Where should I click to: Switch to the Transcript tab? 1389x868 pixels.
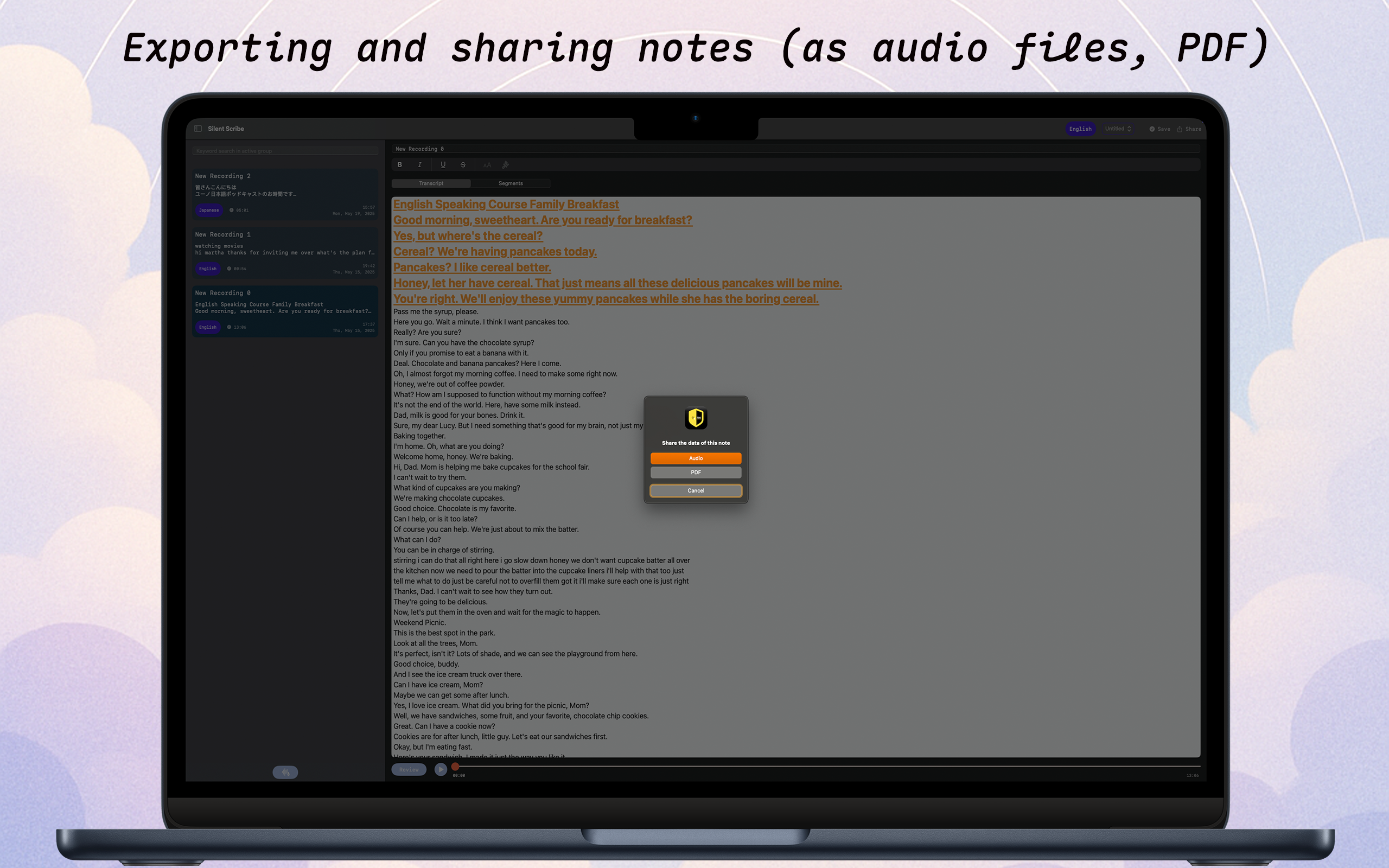pyautogui.click(x=431, y=183)
